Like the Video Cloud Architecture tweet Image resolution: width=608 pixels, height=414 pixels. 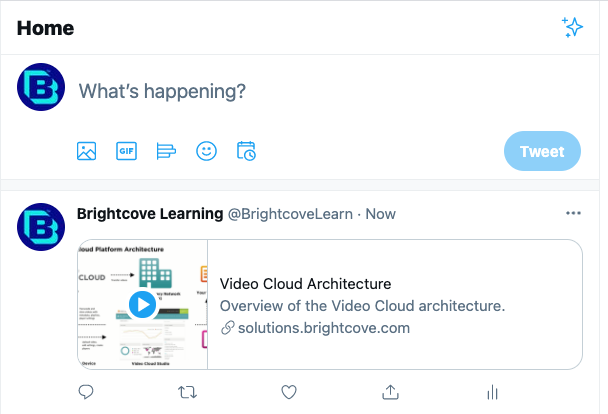click(289, 392)
